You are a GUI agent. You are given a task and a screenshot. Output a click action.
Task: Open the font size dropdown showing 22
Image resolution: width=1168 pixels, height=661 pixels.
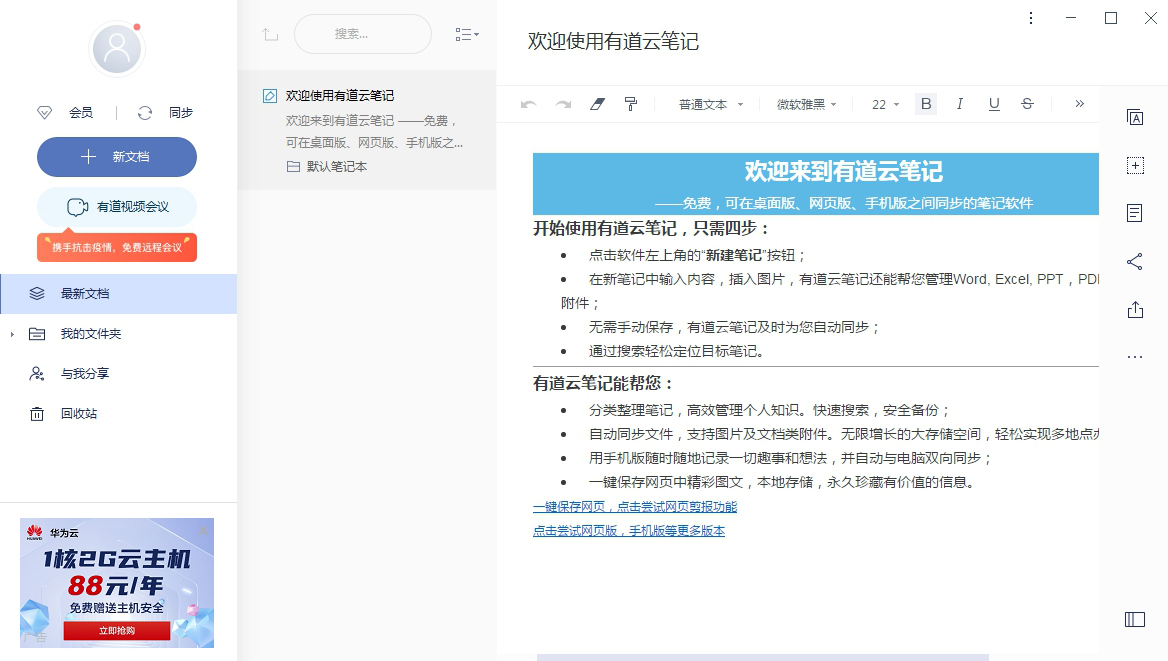coord(881,103)
